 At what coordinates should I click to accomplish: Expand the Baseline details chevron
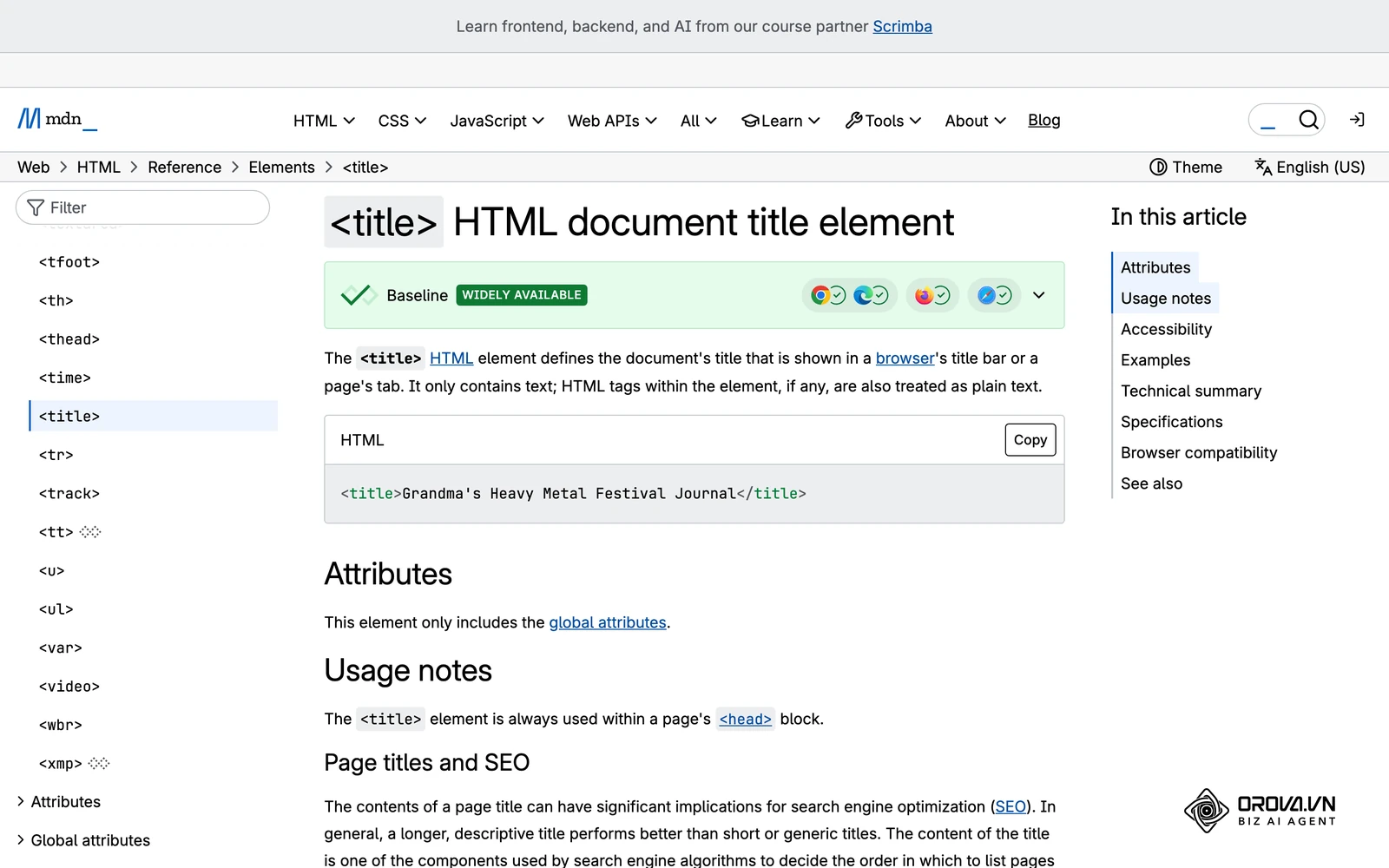1038,295
